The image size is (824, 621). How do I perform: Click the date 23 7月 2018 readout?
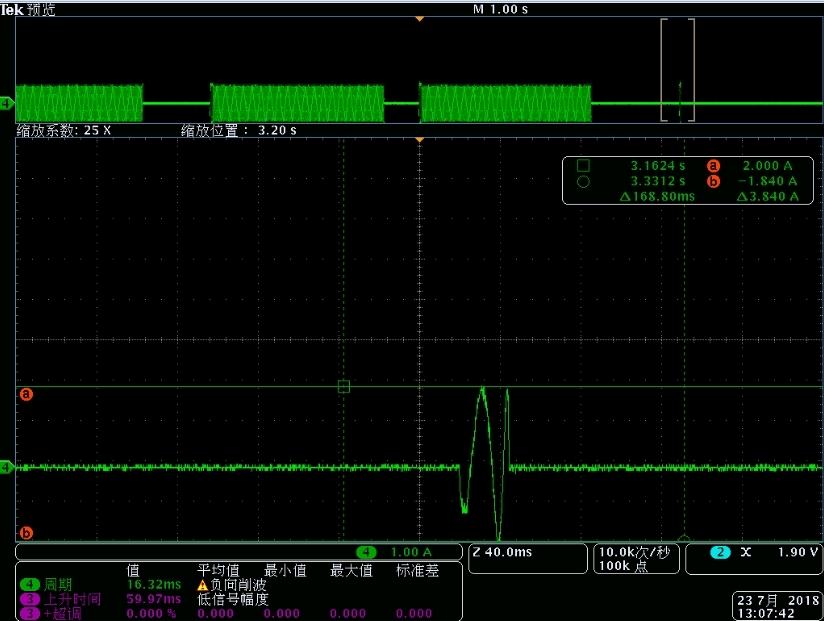pyautogui.click(x=778, y=600)
